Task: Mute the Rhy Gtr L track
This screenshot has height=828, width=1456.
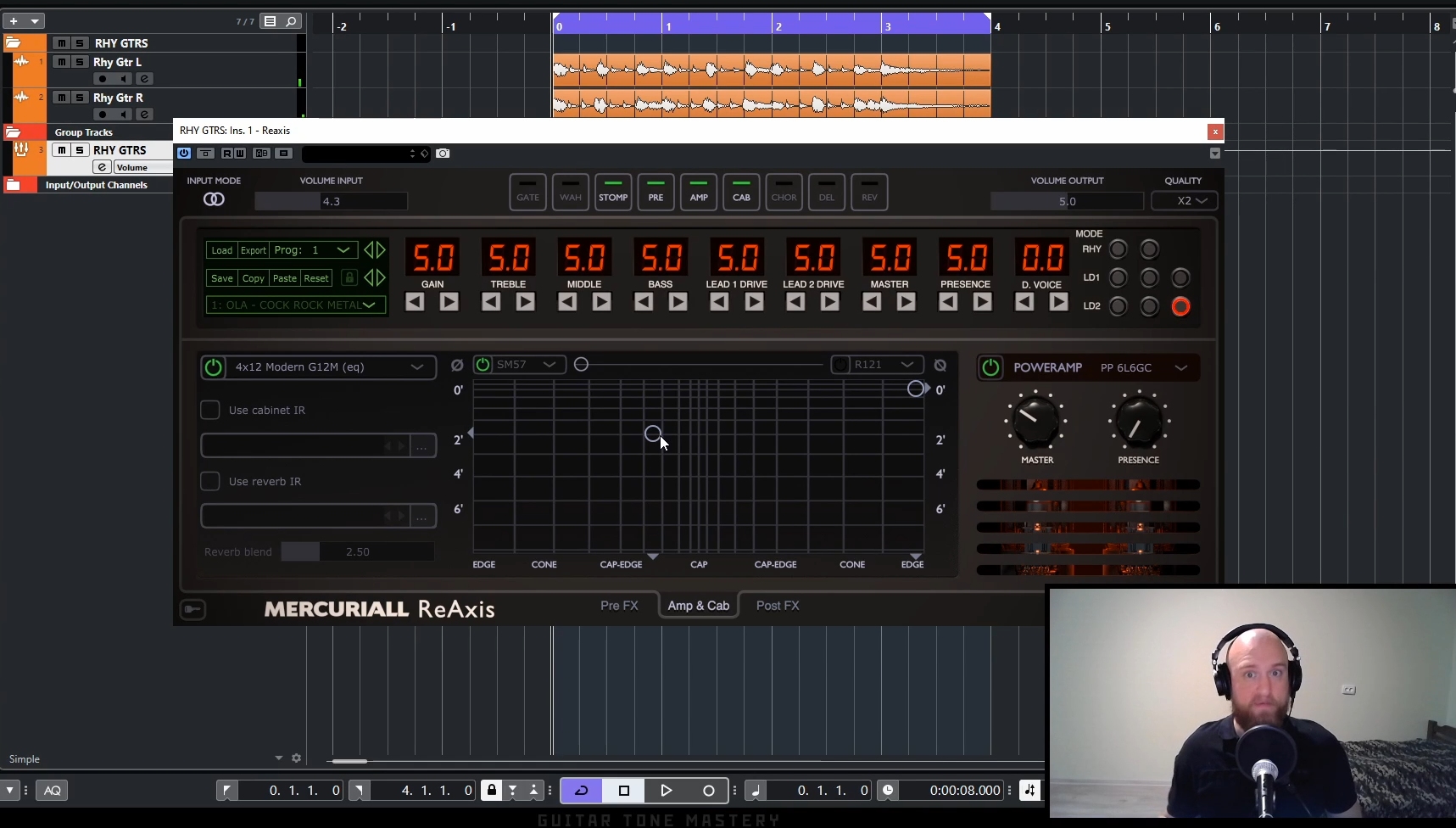Action: pyautogui.click(x=62, y=62)
